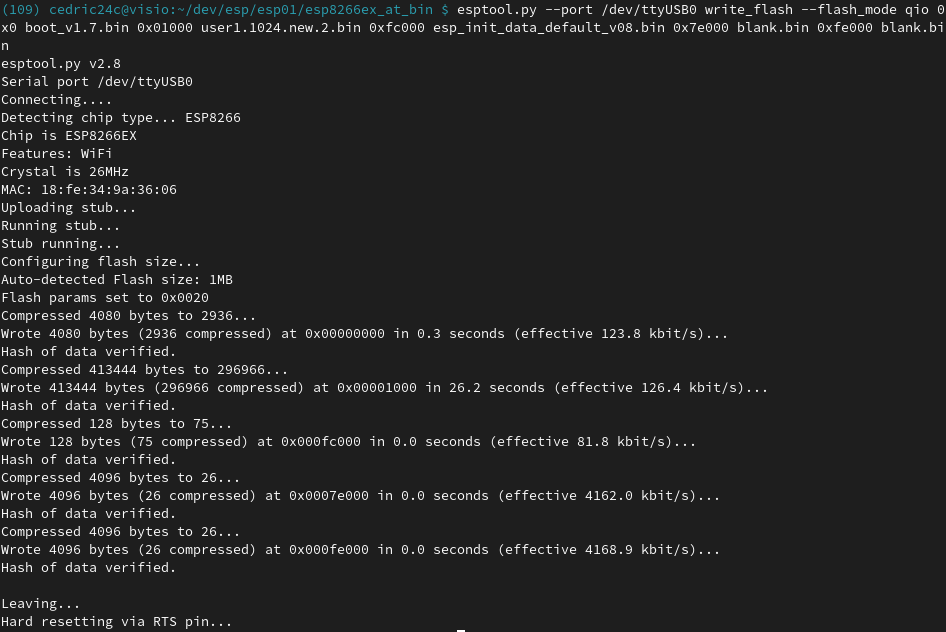Click the 'Uploading stub...' line
Screen dimensions: 946x632
68,207
